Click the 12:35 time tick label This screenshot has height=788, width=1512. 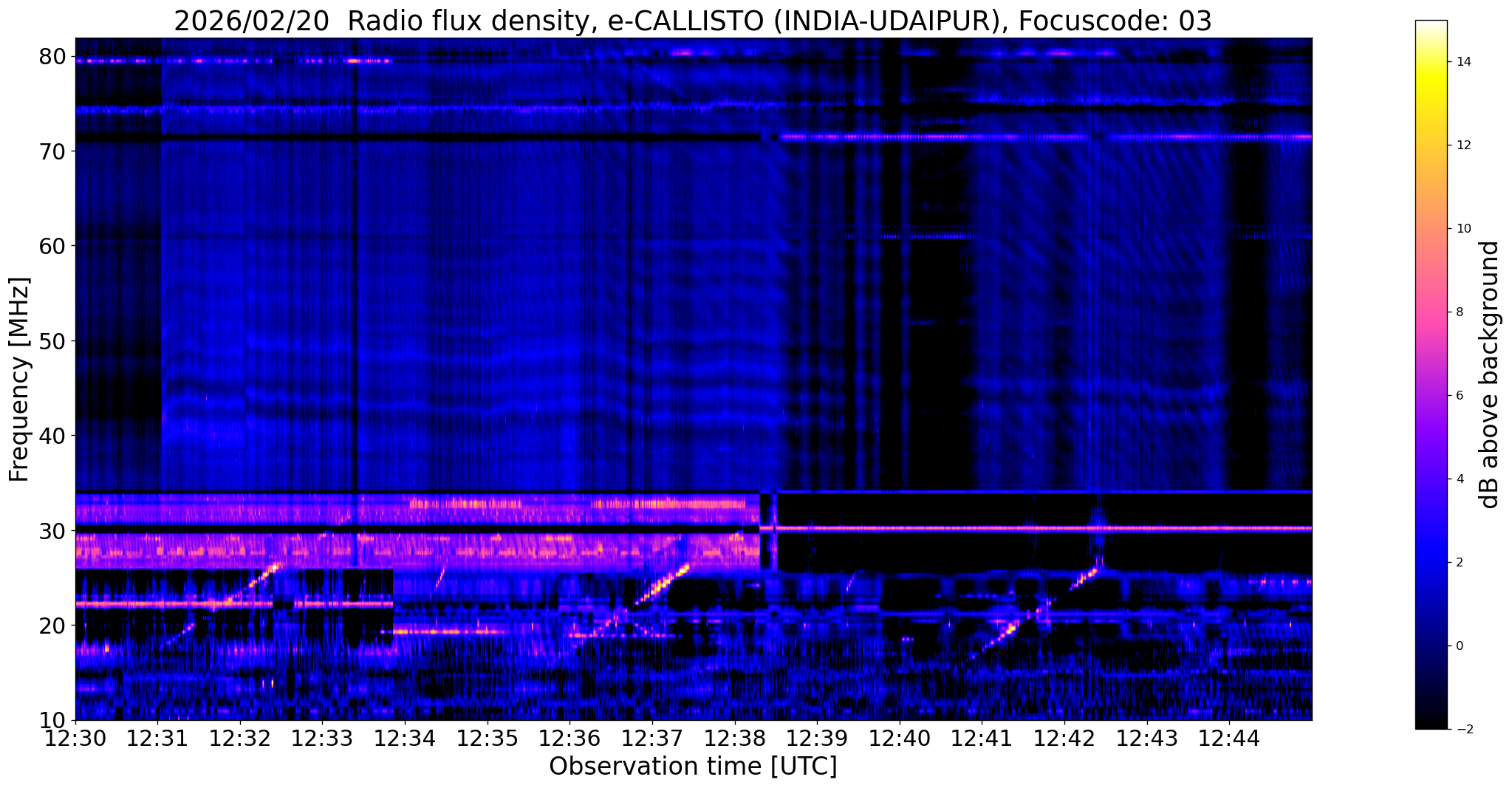coord(488,739)
